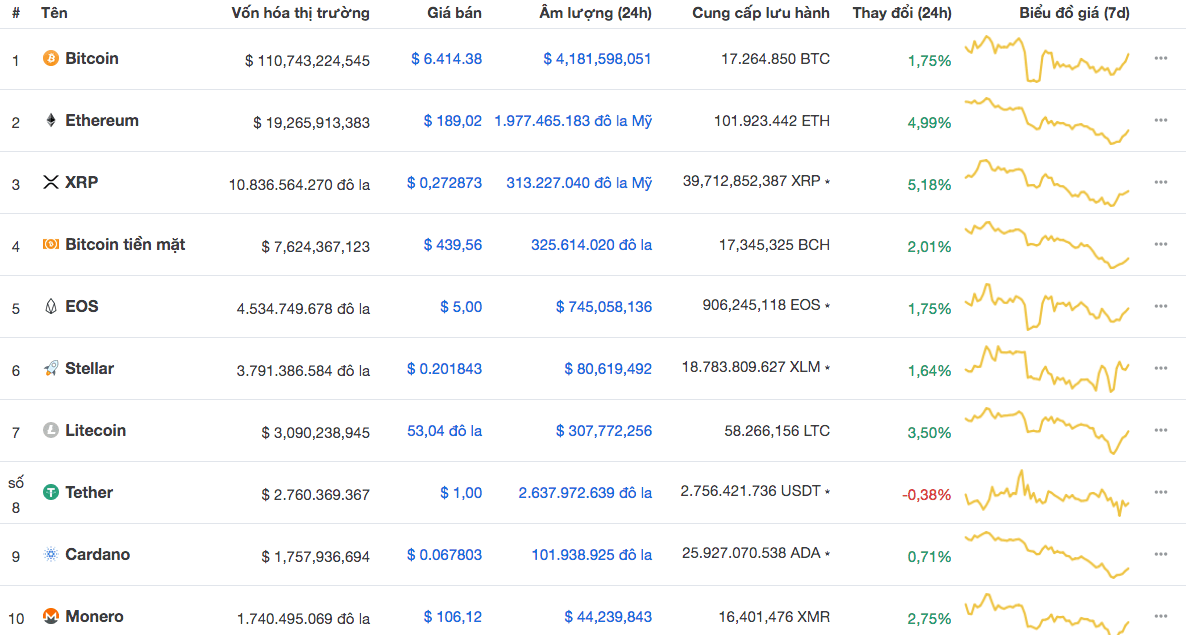
Task: Open the XRP name link
Action: (81, 182)
